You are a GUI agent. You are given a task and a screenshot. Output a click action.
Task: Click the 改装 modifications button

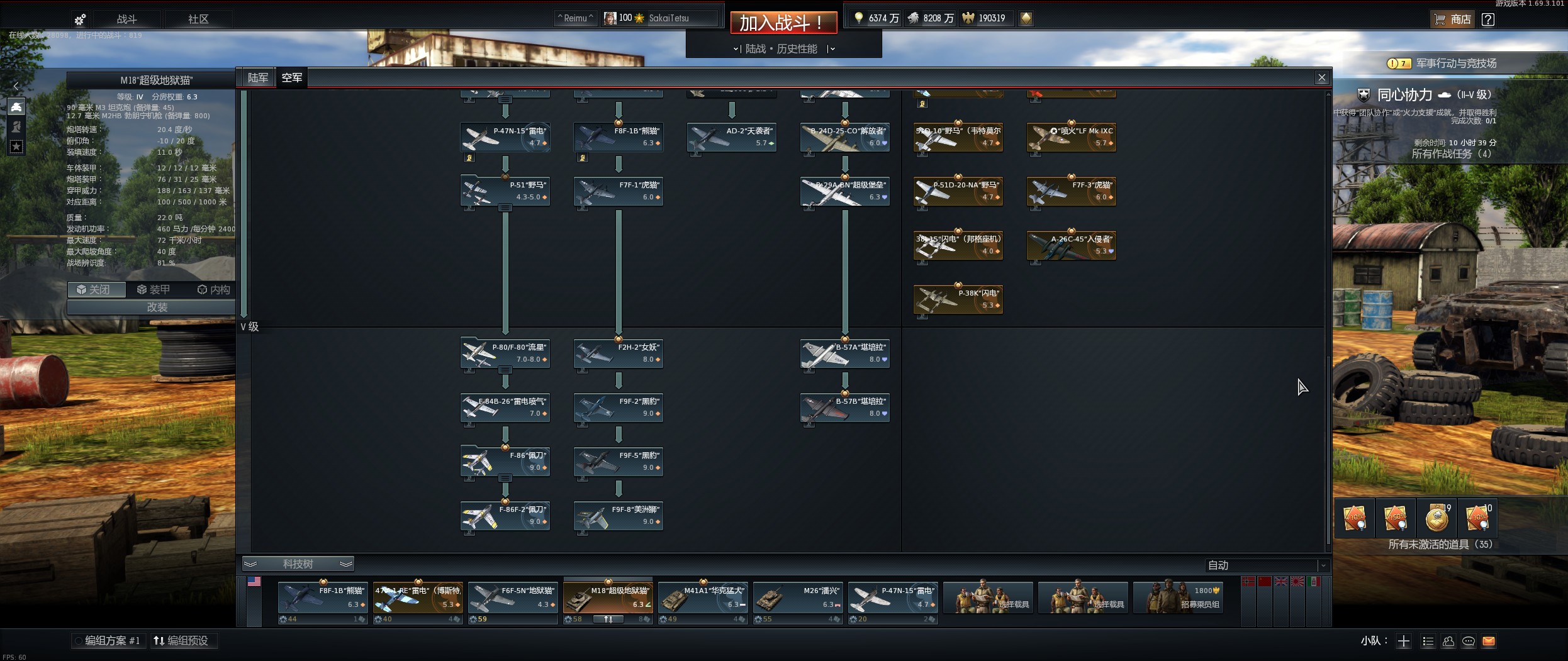pyautogui.click(x=151, y=307)
